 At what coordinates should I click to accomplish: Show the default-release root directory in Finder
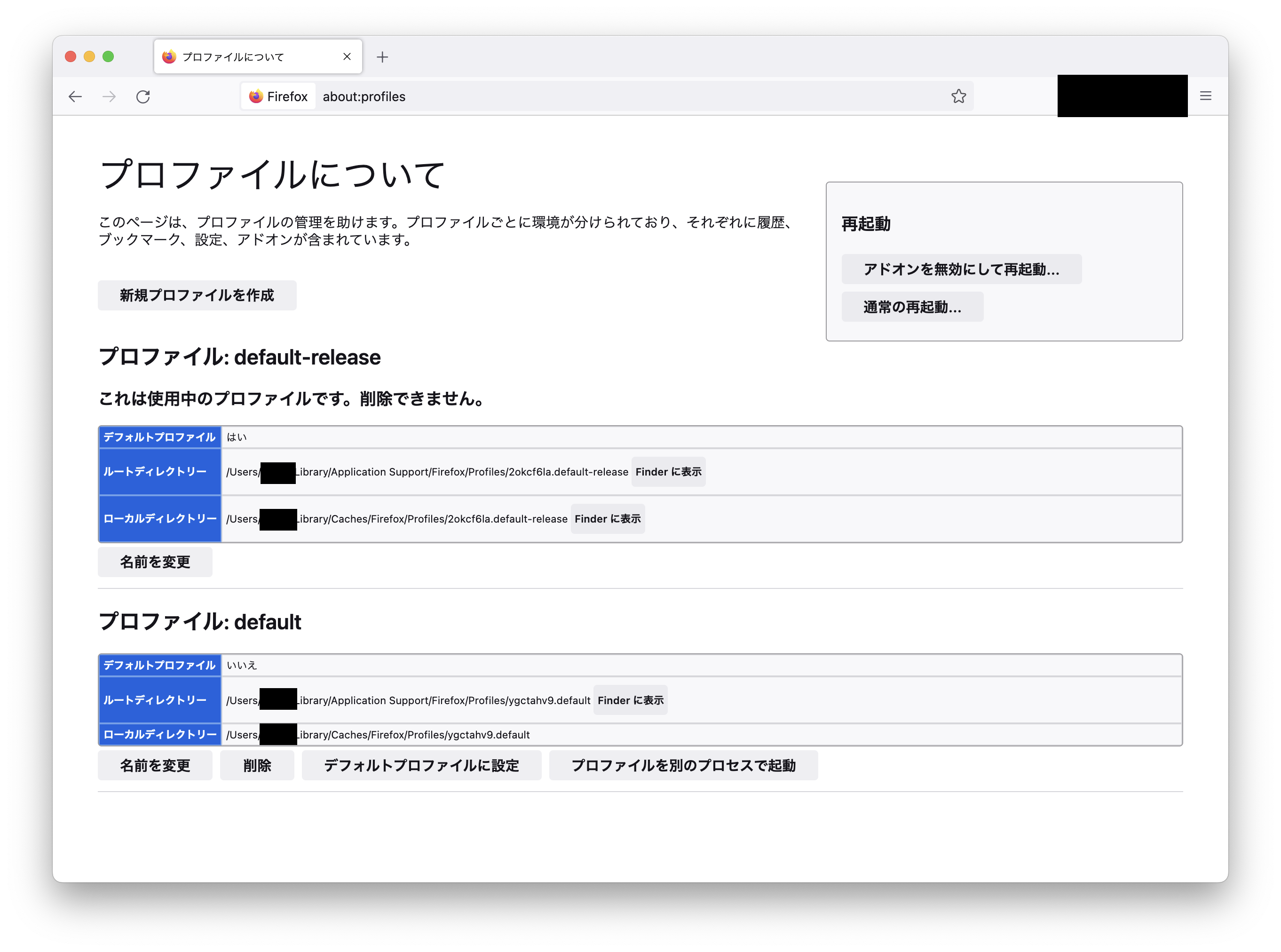[668, 471]
